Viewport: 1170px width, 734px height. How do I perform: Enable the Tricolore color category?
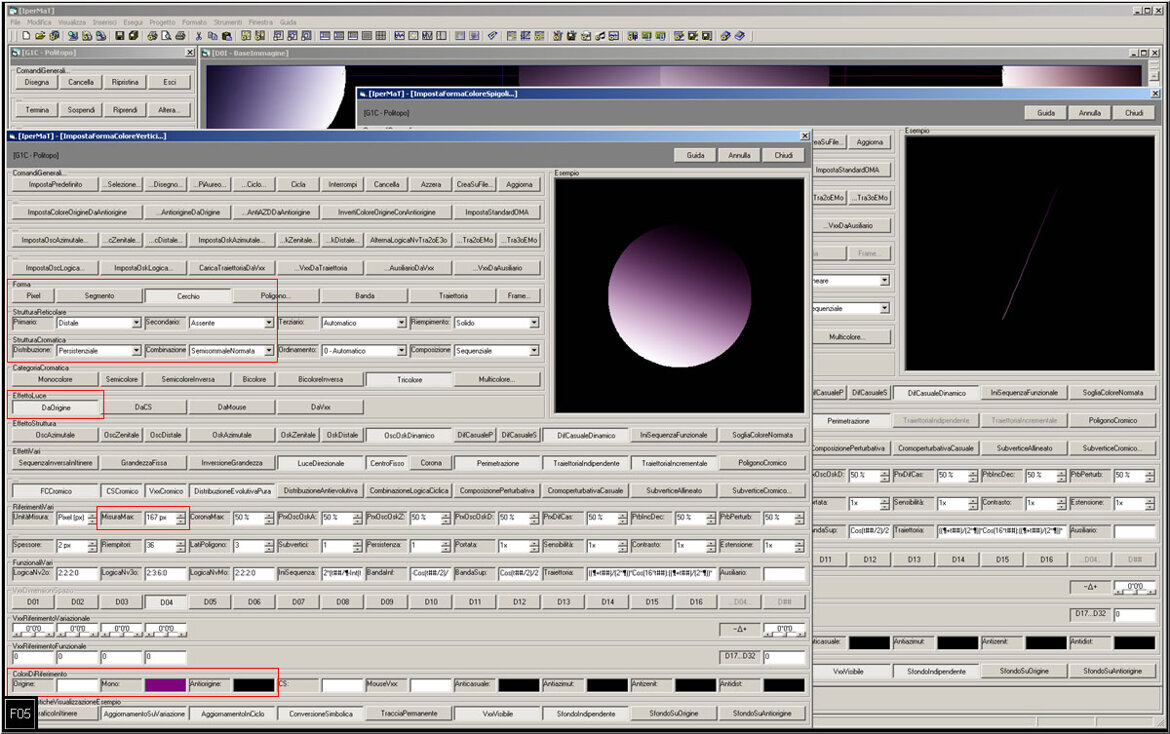(x=409, y=380)
